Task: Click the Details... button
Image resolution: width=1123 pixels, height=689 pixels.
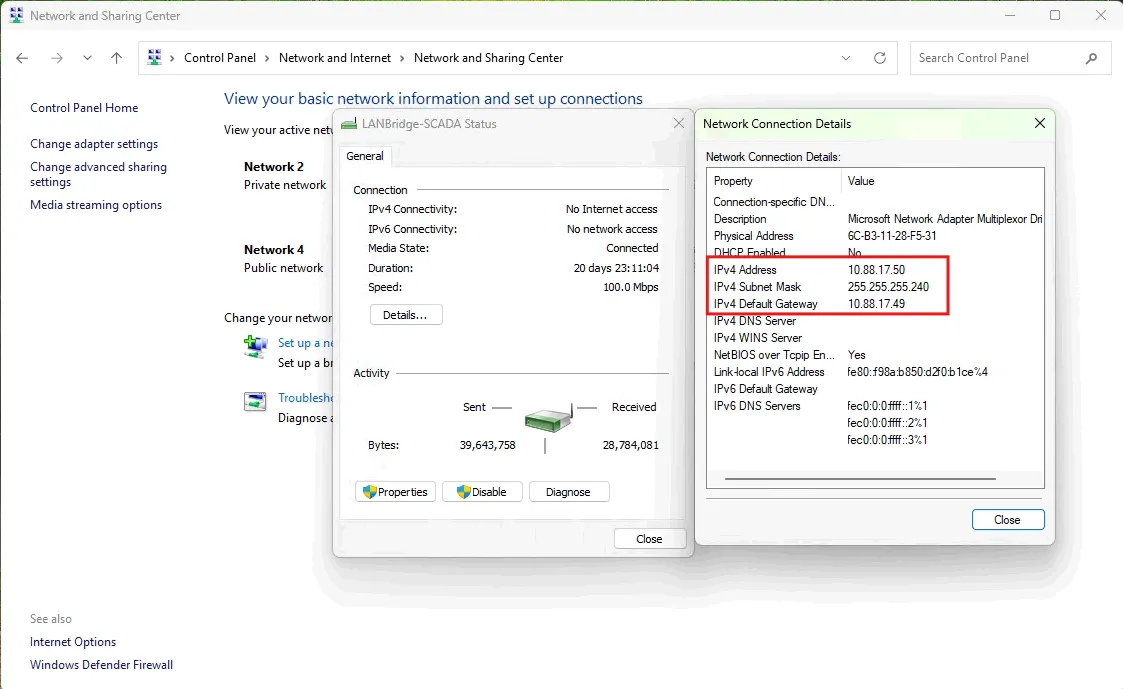Action: point(406,315)
